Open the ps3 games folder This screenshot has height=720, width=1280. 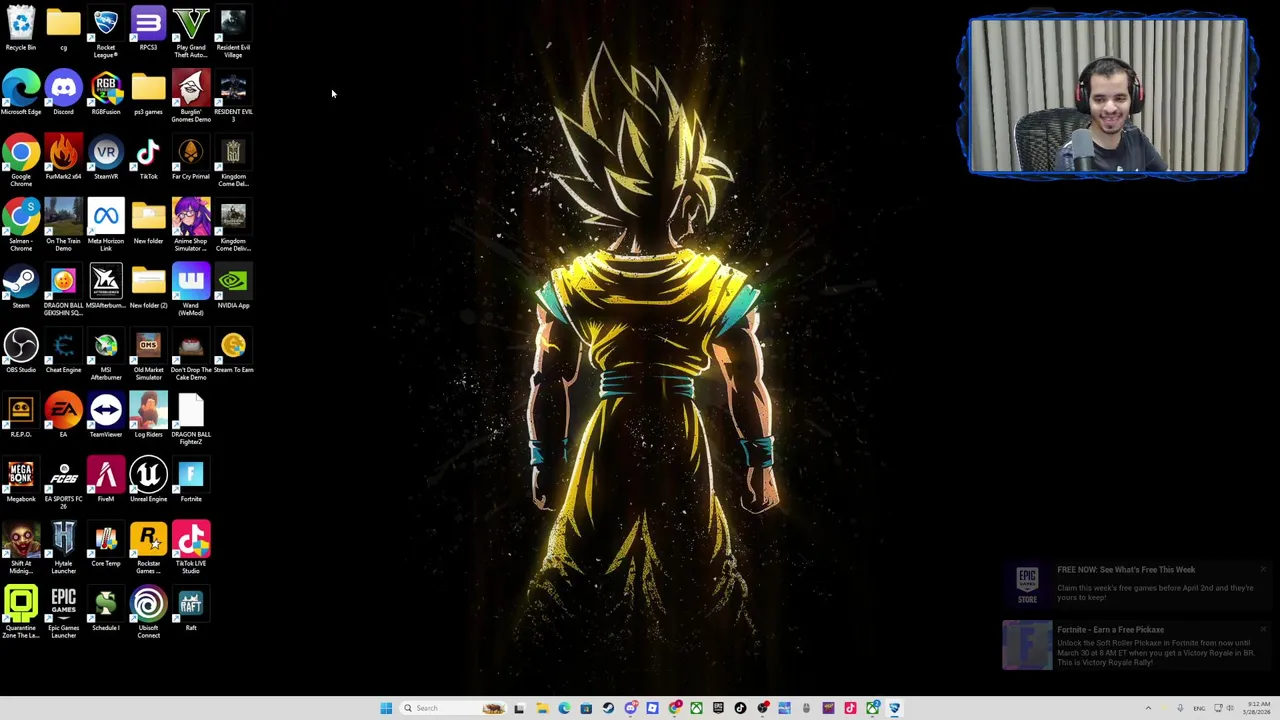coord(148,94)
